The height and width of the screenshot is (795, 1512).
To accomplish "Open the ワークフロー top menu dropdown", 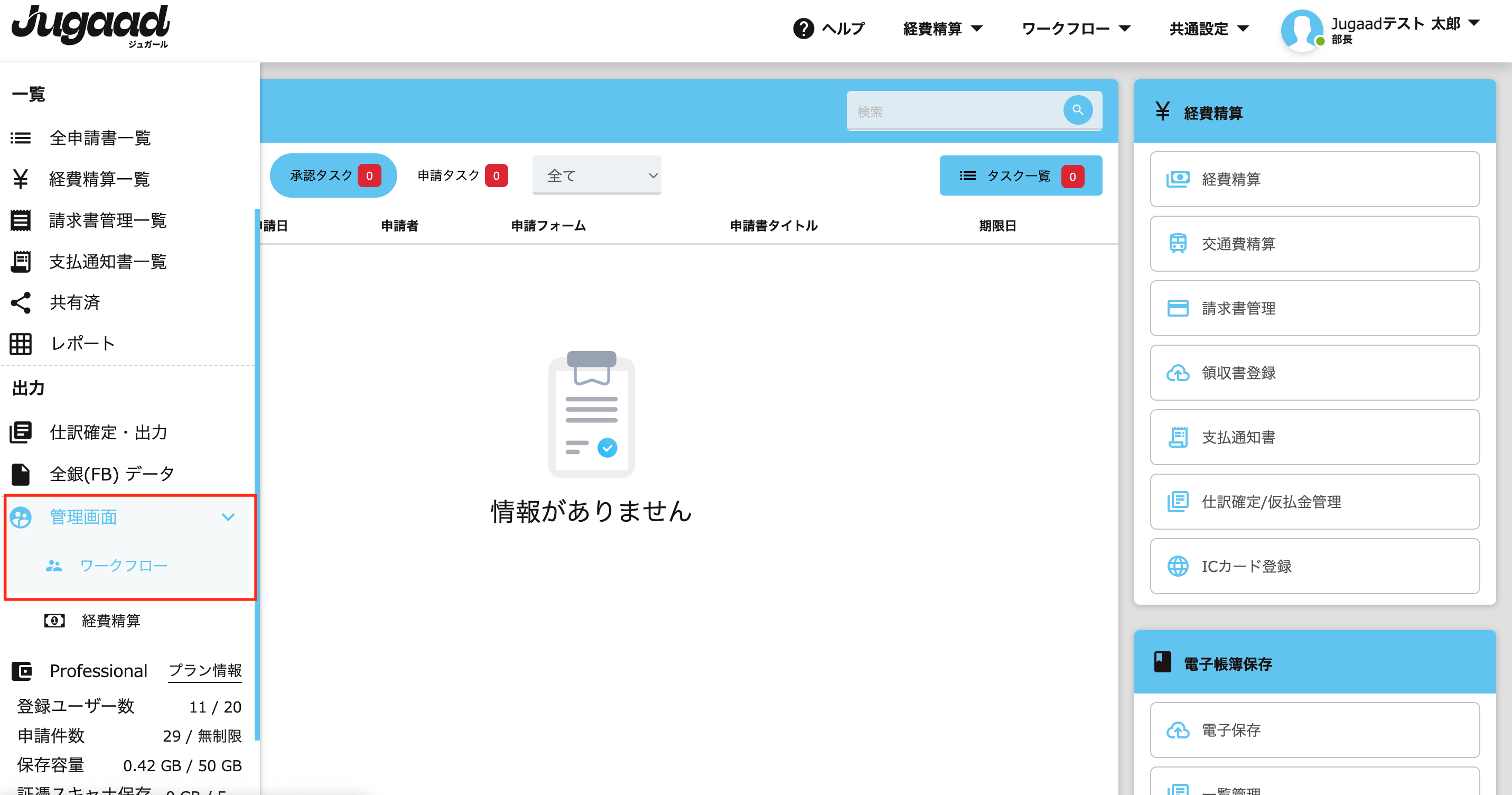I will click(x=1076, y=28).
